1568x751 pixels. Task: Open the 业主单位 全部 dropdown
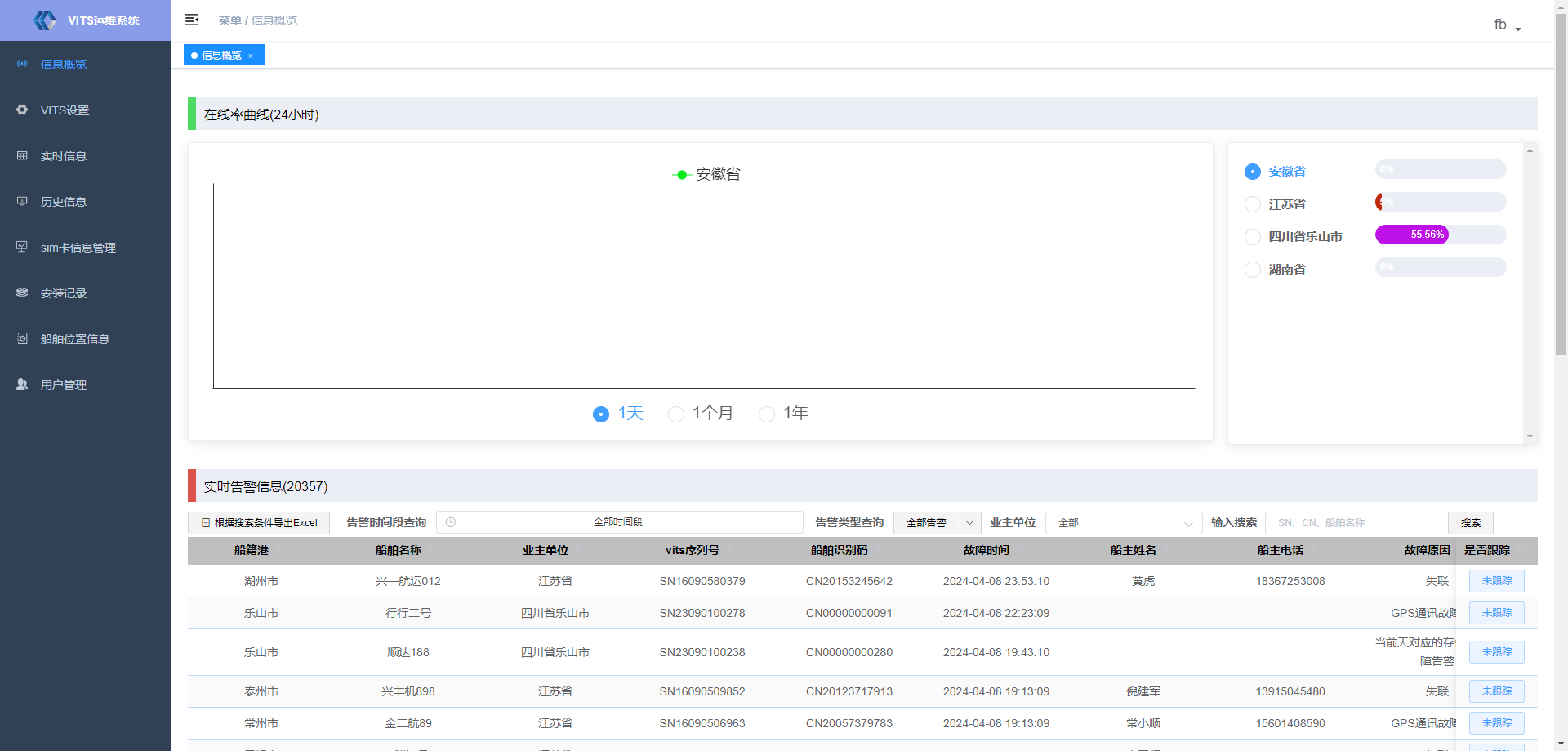click(x=1124, y=523)
